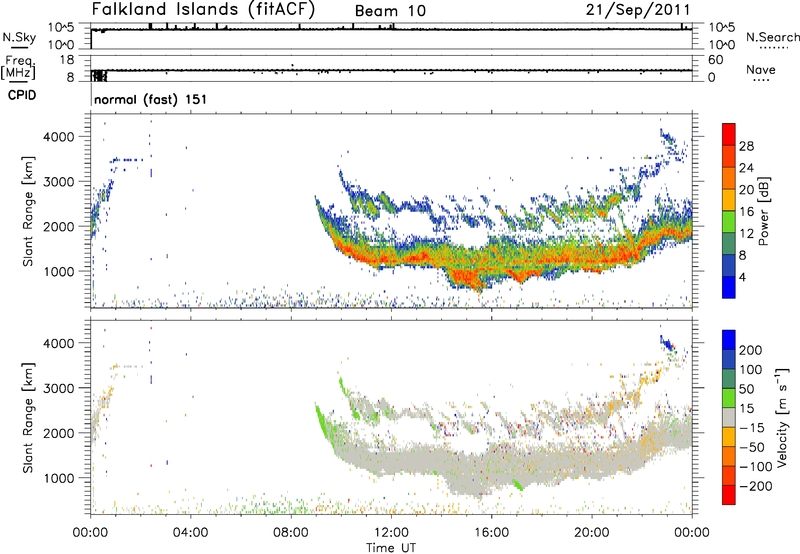The height and width of the screenshot is (554, 800).
Task: Click the 'Slant Range [km]' label of velocity panel
Action: (x=28, y=417)
